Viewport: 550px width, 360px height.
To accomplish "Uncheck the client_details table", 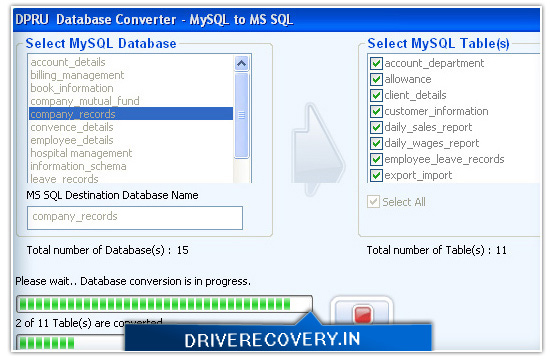I will point(376,95).
